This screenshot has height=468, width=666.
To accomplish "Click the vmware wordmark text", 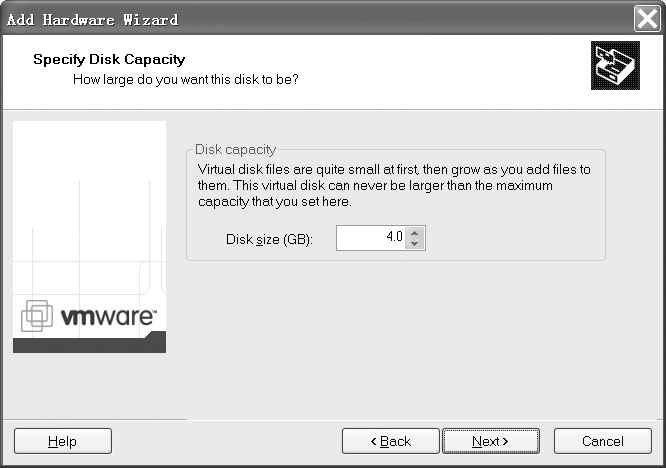I will (108, 317).
